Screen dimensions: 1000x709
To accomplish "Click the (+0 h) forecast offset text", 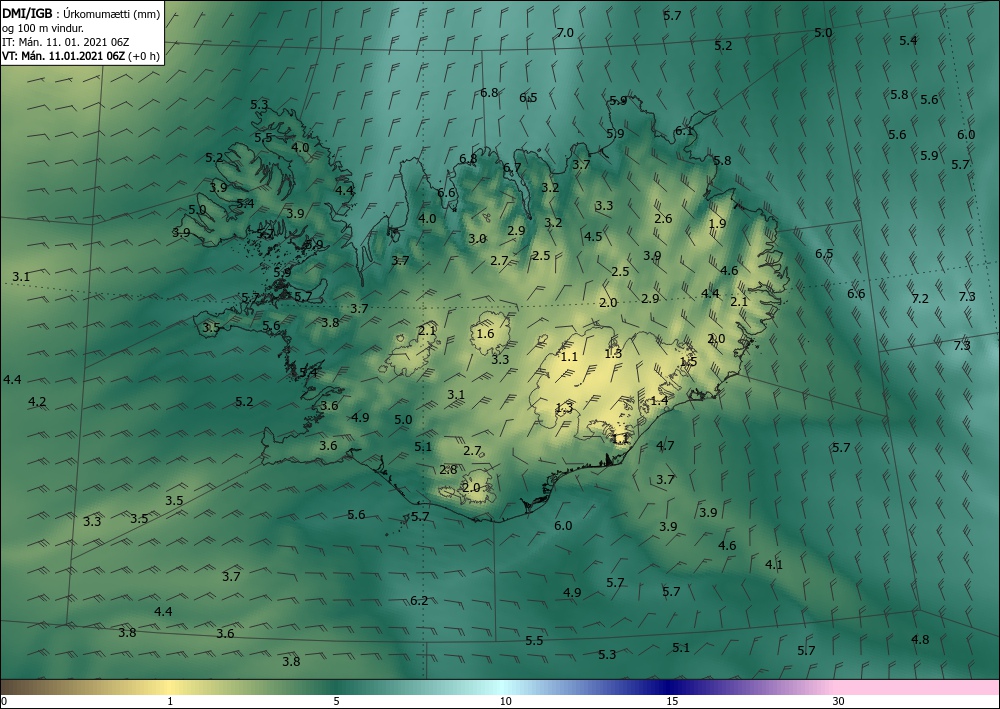I will (143, 56).
